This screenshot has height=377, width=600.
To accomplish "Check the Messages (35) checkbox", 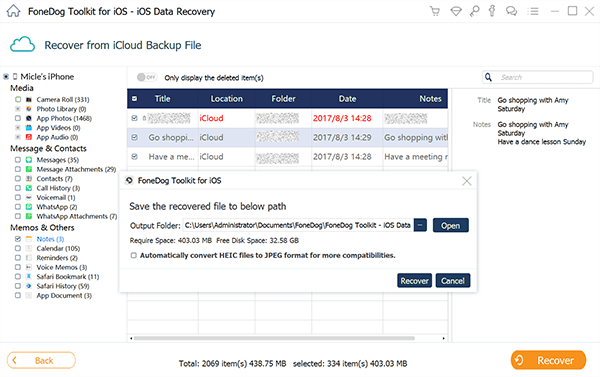I will click(18, 160).
